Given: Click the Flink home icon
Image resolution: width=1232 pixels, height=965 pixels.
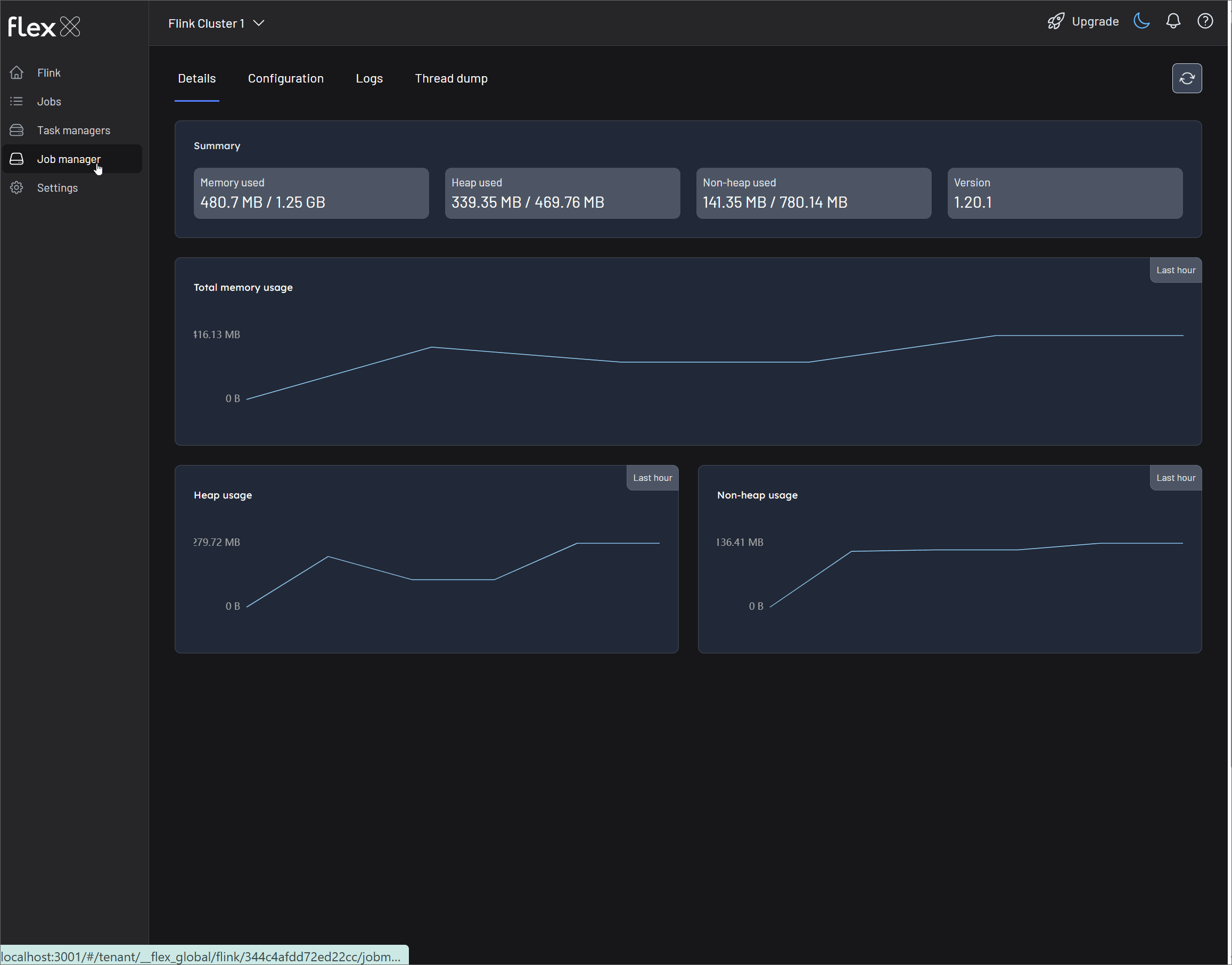Looking at the screenshot, I should tap(17, 73).
